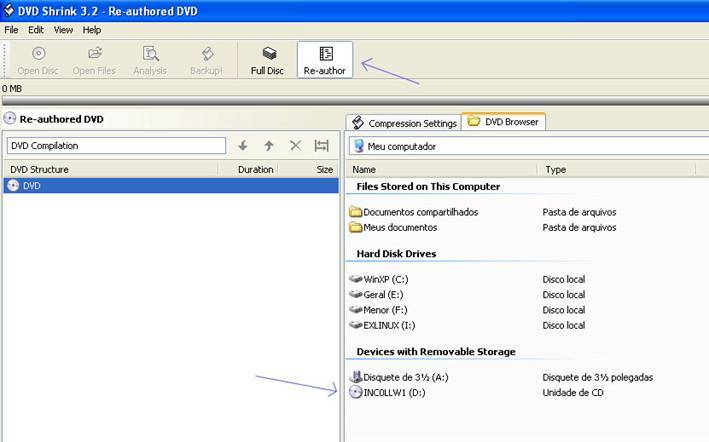
Task: Click the Backup! toolbar icon
Action: pyautogui.click(x=208, y=54)
